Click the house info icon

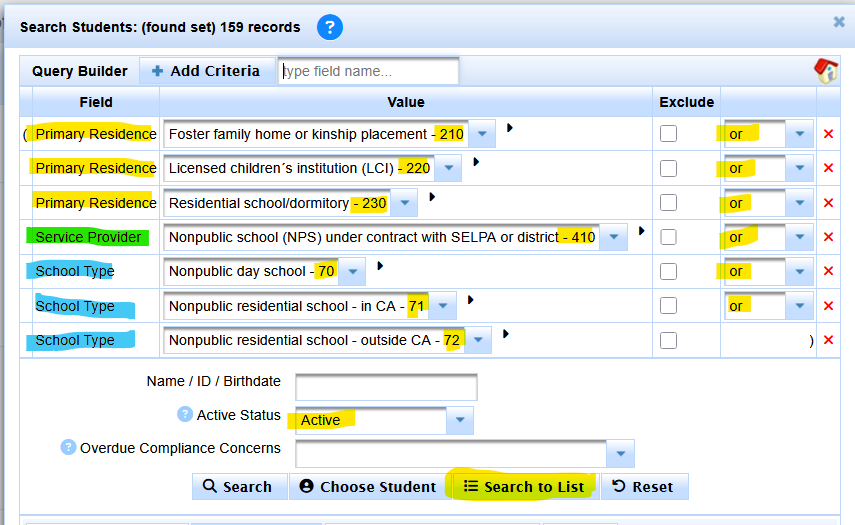point(826,70)
